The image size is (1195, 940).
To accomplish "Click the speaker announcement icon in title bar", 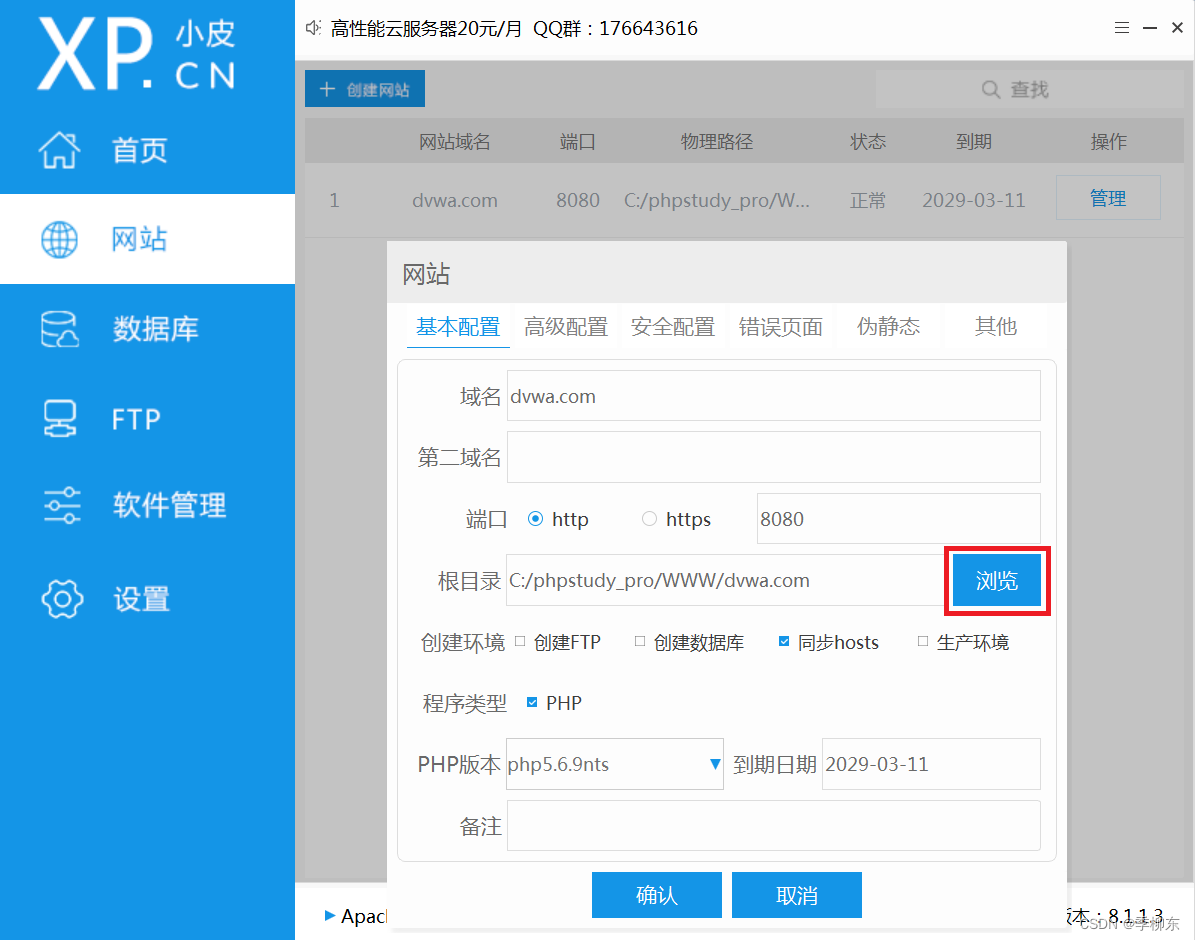I will pos(313,28).
